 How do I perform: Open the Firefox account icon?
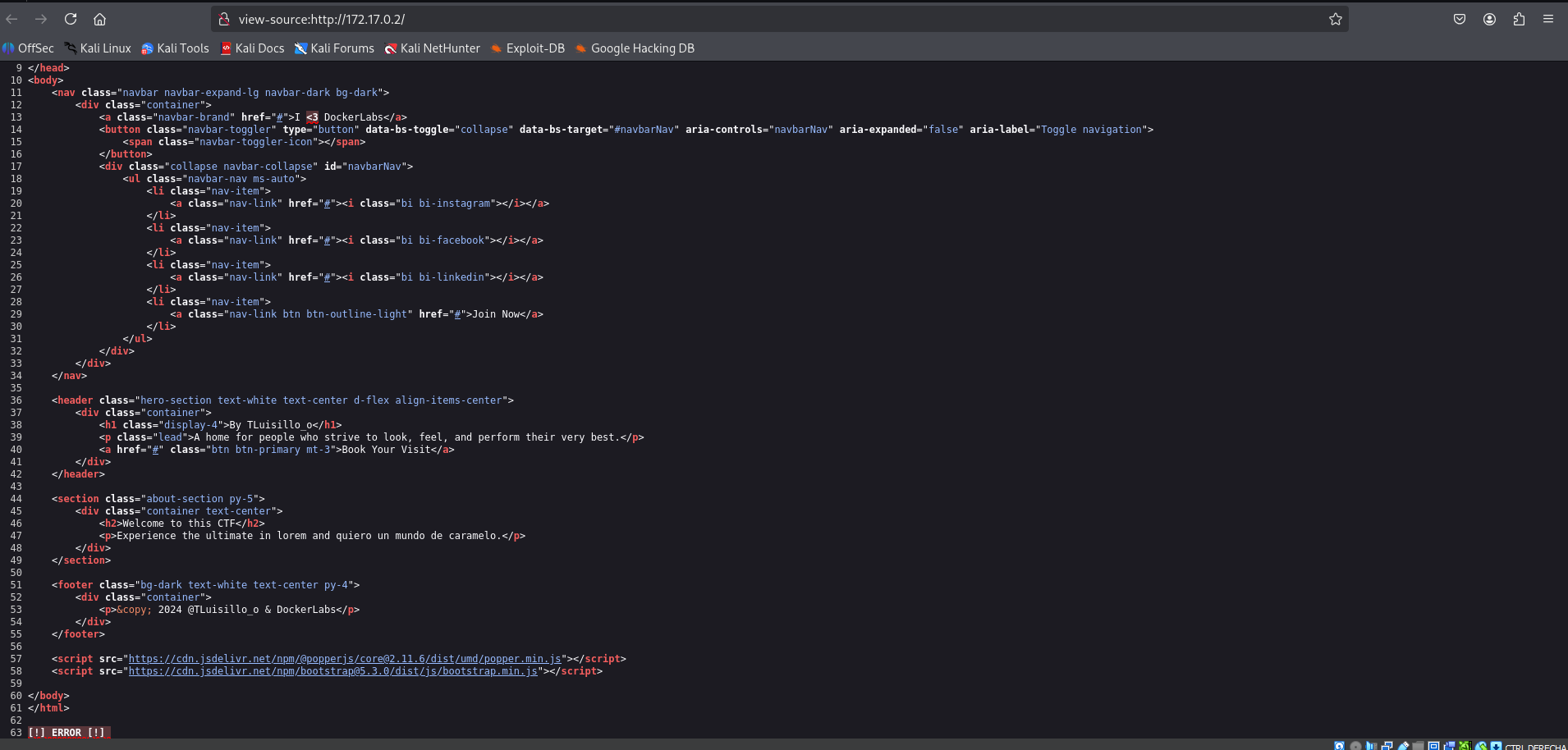point(1489,19)
